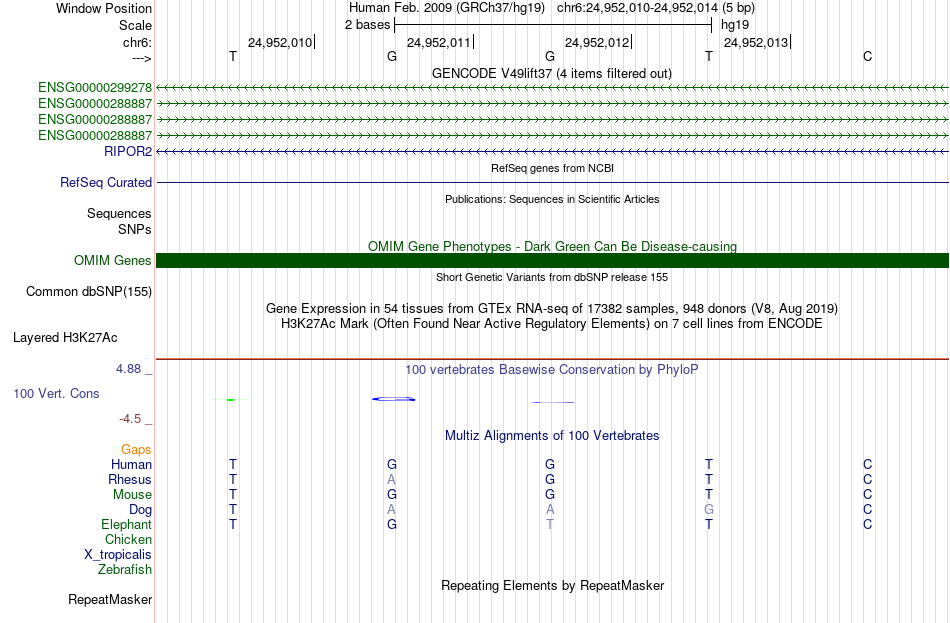Click the SNPs label under Publications
Viewport: 950px width, 623px height.
[135, 229]
